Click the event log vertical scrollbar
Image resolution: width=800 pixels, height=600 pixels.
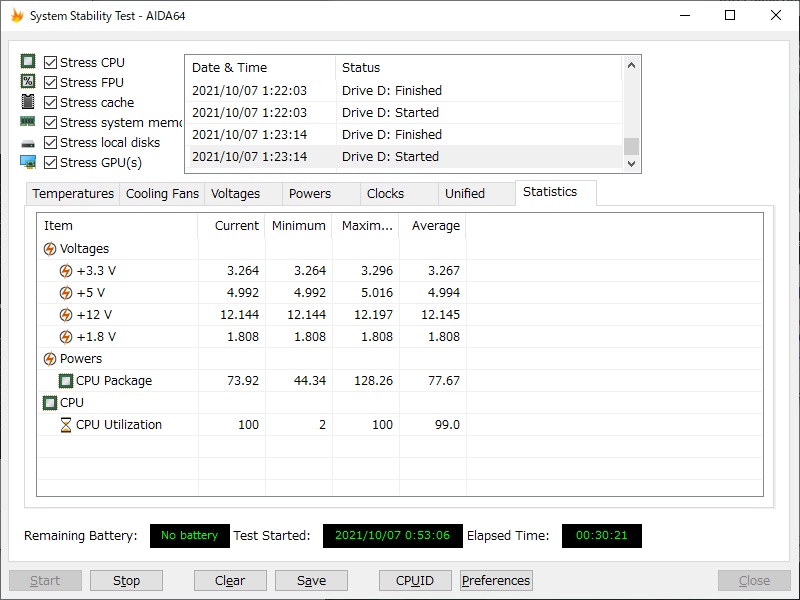pos(631,115)
